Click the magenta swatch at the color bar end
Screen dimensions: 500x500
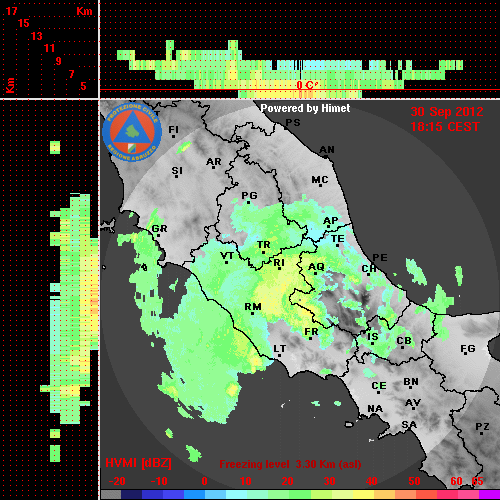coord(489,495)
